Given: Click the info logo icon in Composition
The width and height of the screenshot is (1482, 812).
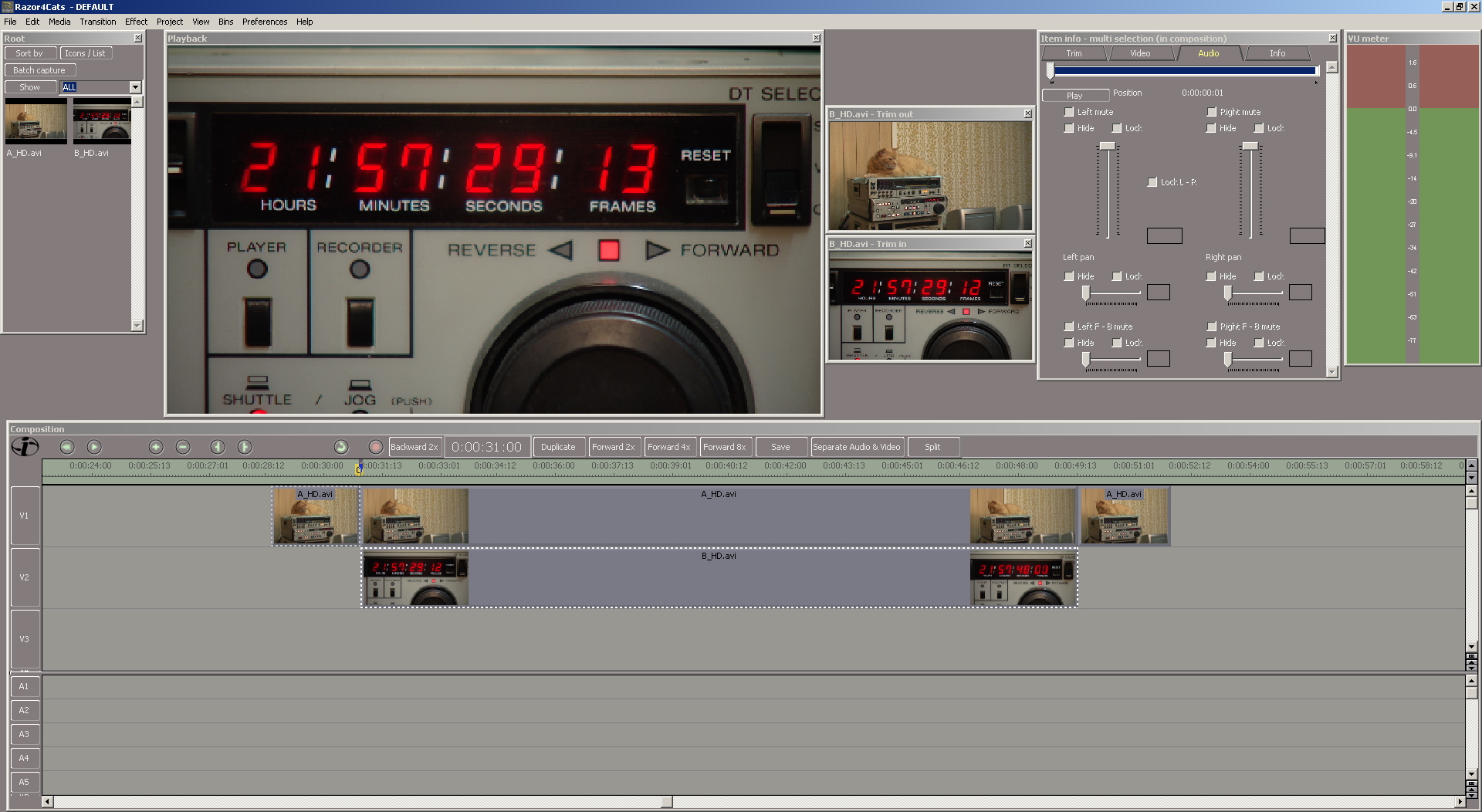Looking at the screenshot, I should (x=25, y=447).
